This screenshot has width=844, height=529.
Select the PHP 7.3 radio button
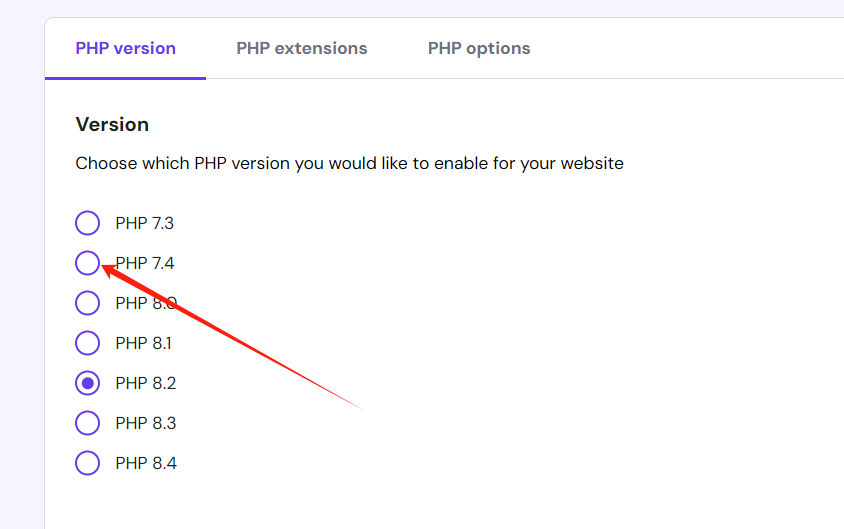88,223
